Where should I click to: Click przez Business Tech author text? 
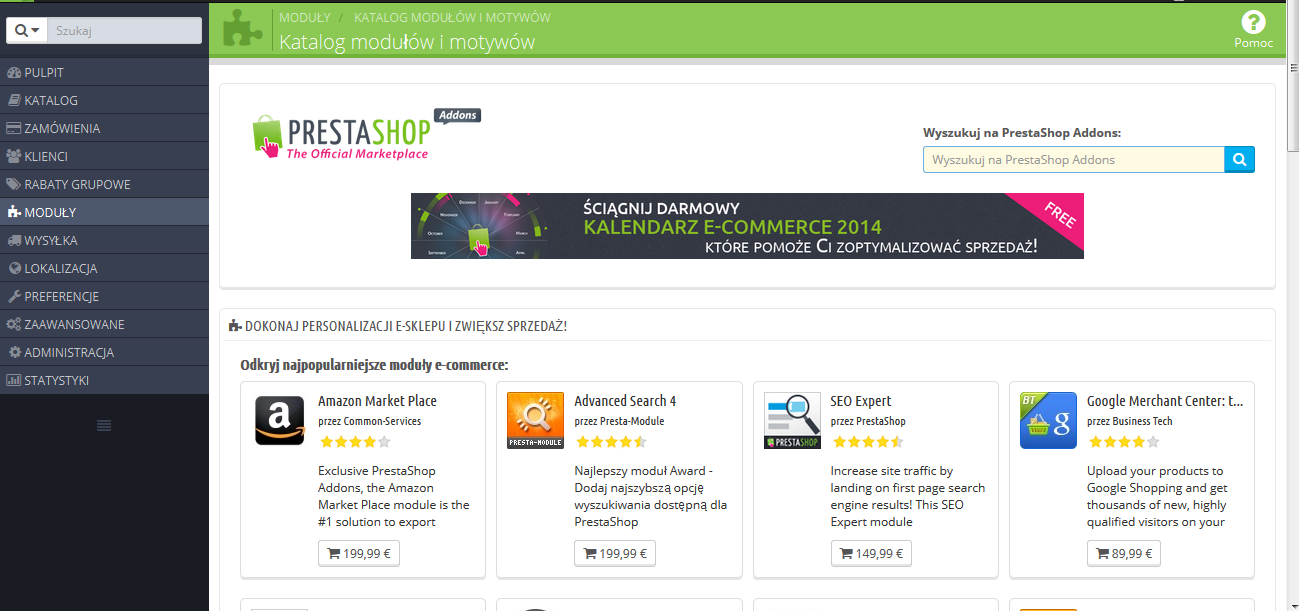pos(1130,421)
